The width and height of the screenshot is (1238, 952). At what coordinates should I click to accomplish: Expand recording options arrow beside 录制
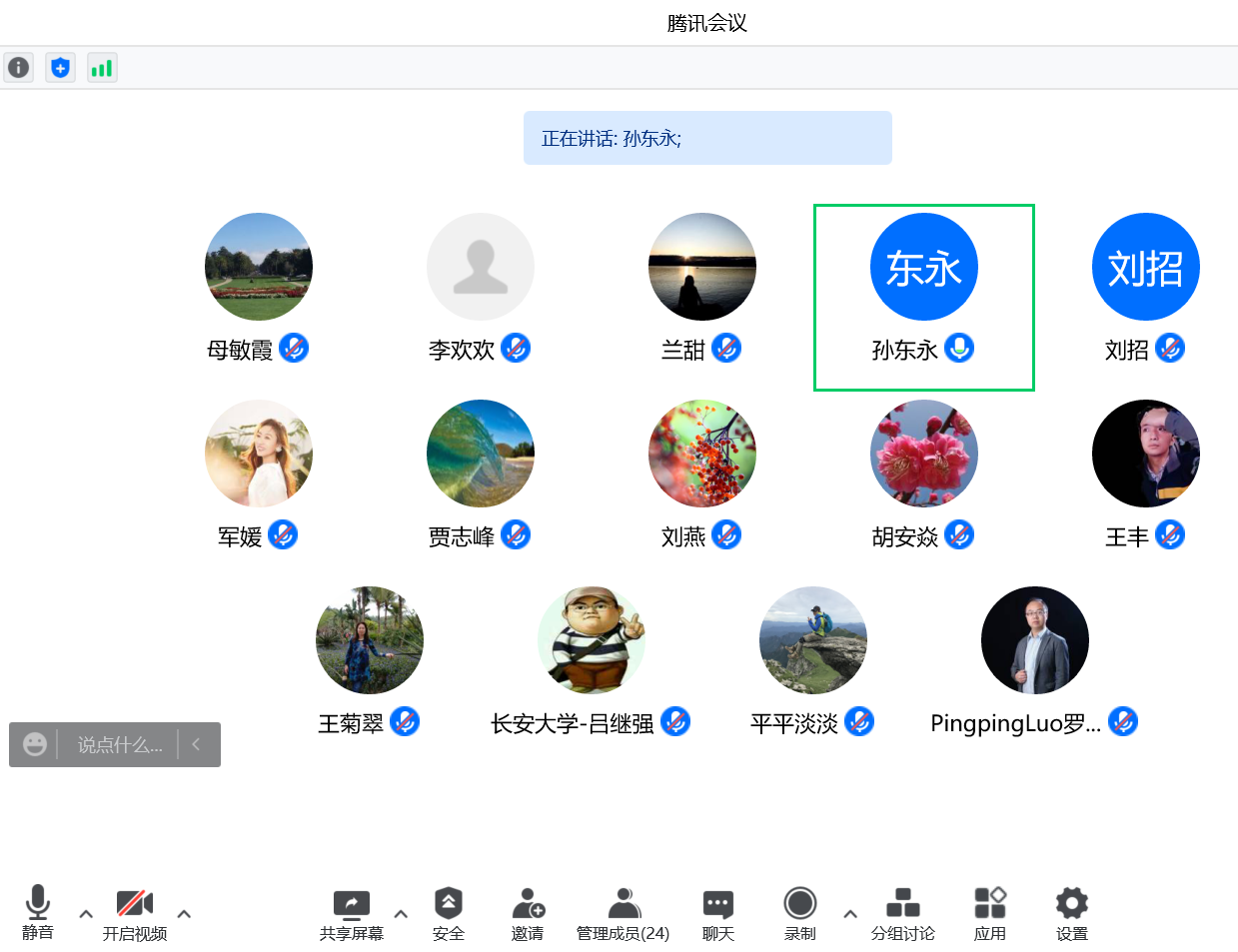pyautogui.click(x=850, y=913)
